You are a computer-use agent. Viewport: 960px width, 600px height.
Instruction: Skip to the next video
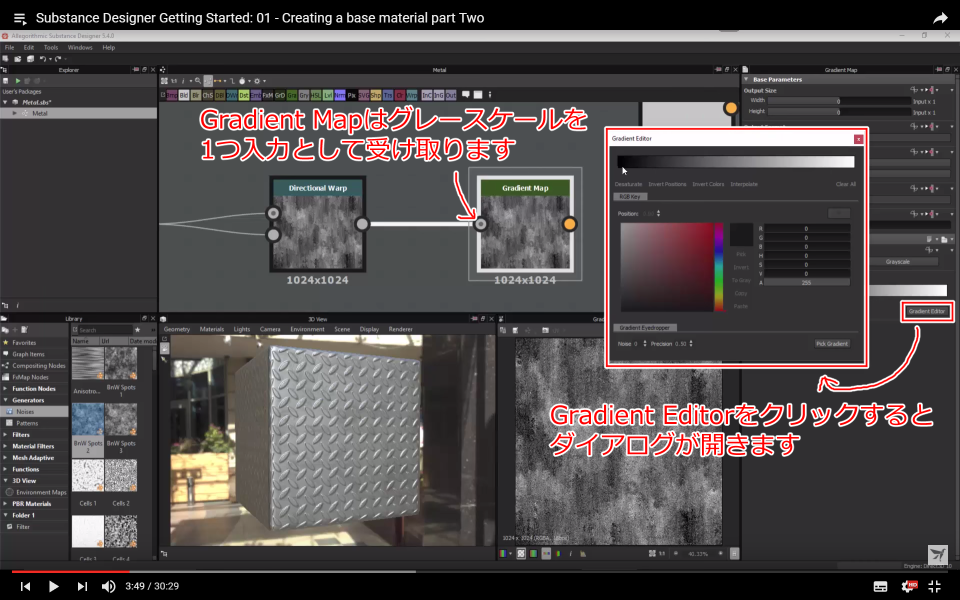click(82, 586)
